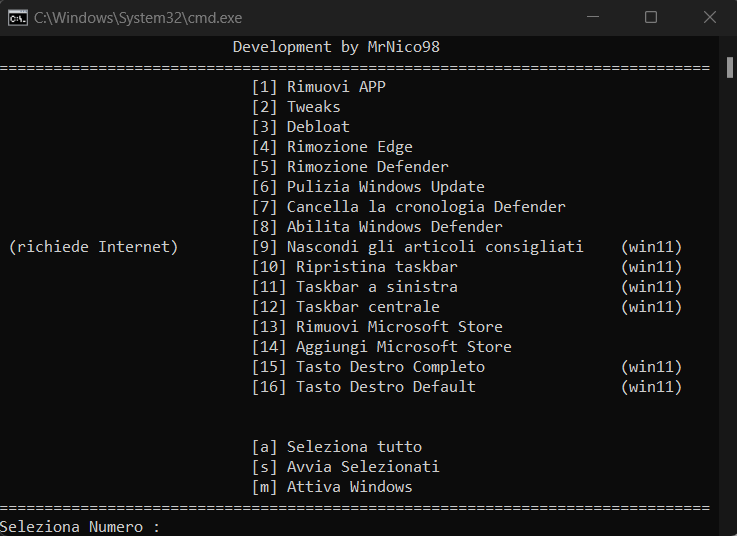737x536 pixels.
Task: Choose the [2] Tweaks menu entry
Action: [296, 107]
